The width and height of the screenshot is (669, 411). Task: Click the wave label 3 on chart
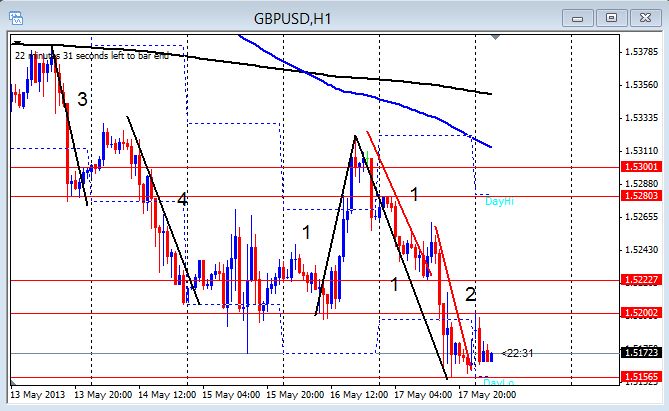coord(82,99)
